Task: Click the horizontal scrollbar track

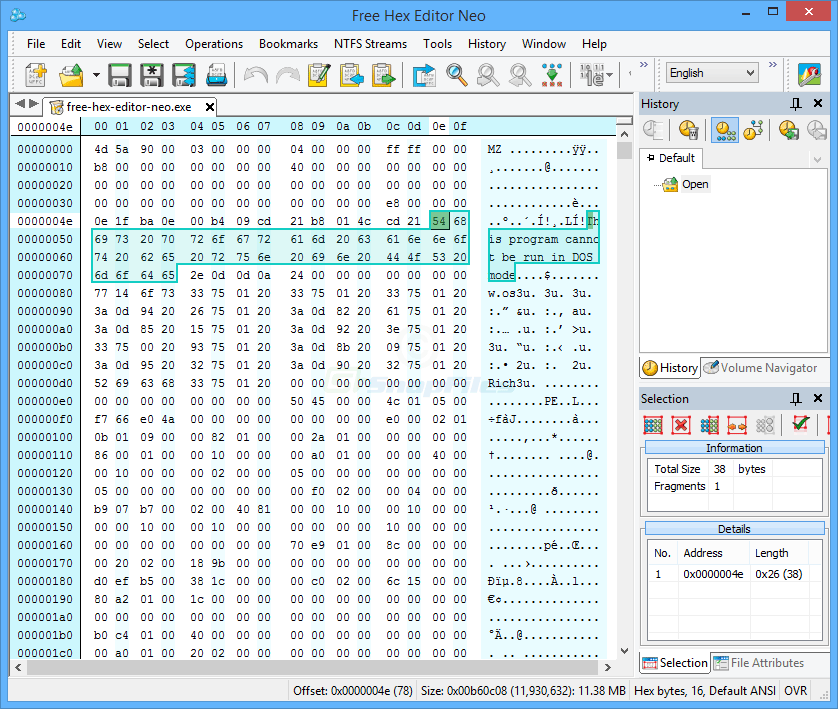Action: coord(313,667)
